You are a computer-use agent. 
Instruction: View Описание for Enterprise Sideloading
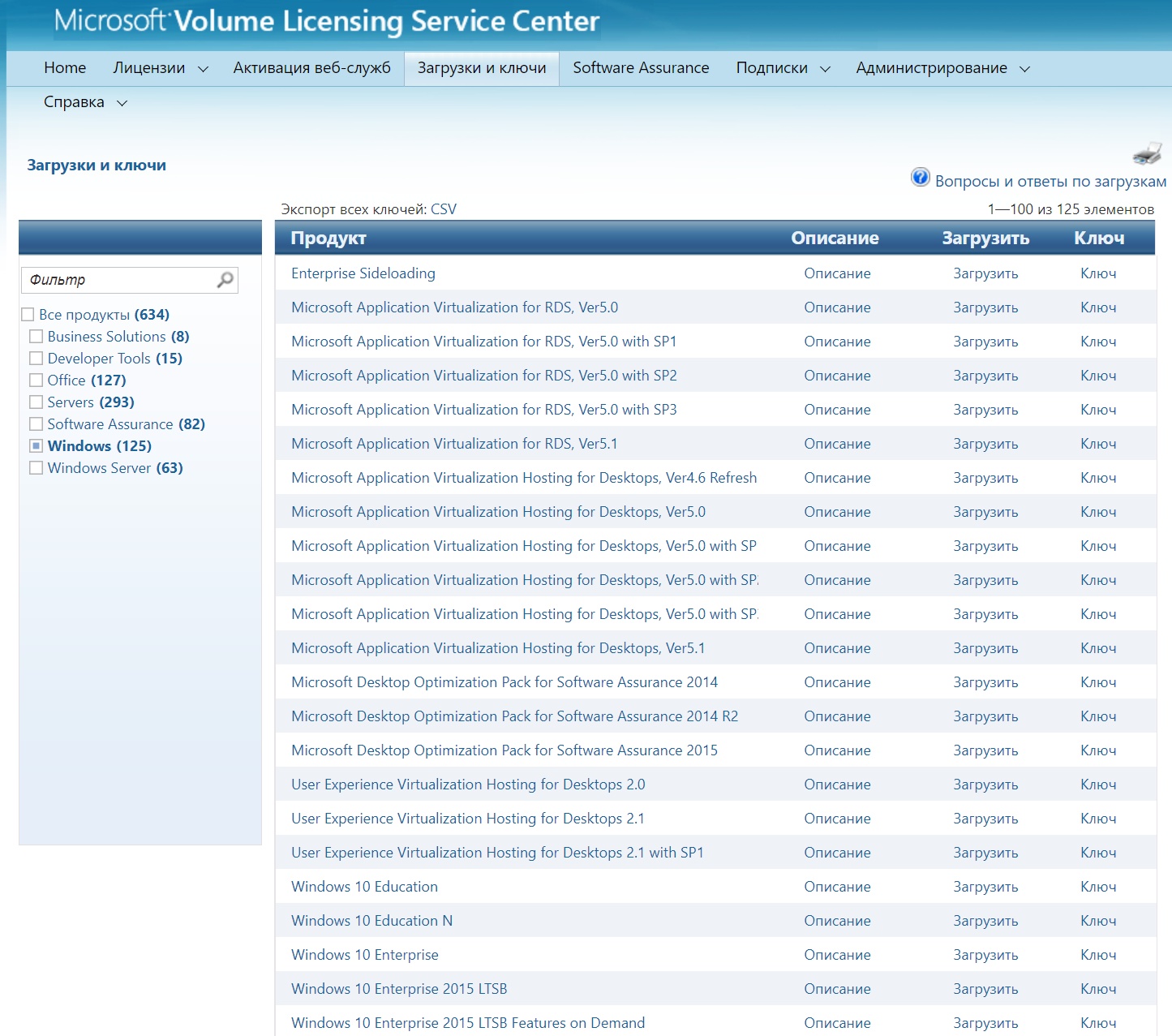pos(837,273)
